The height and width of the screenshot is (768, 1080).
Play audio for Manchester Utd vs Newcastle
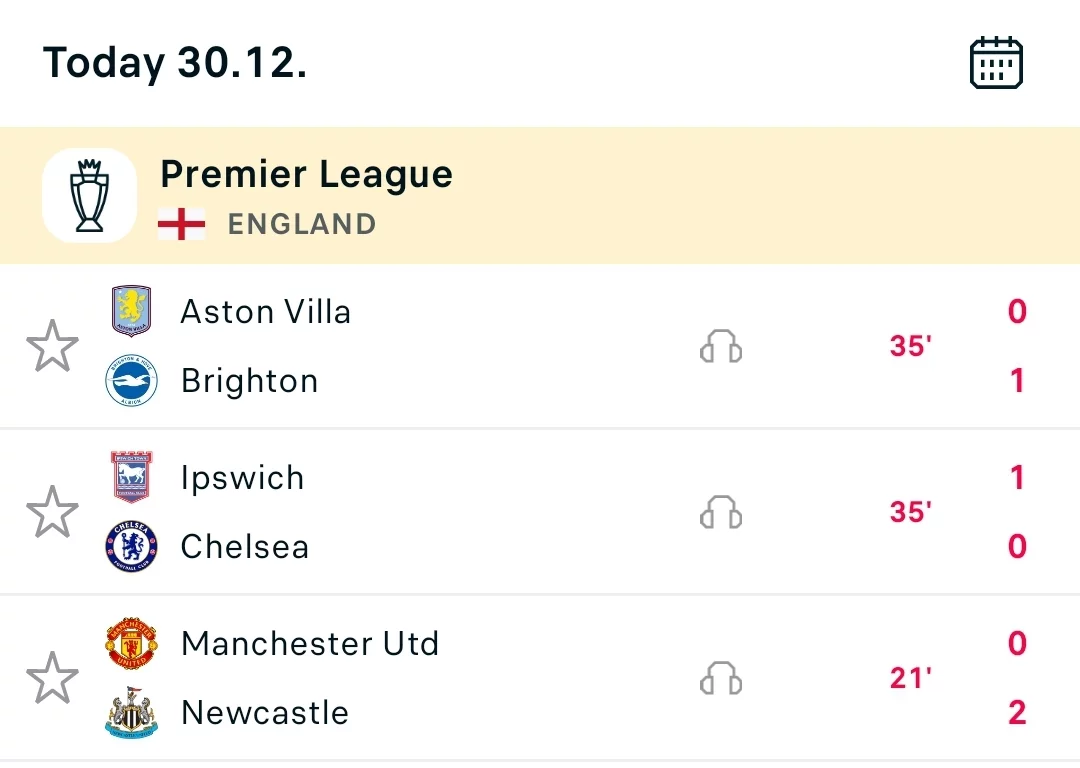(720, 678)
